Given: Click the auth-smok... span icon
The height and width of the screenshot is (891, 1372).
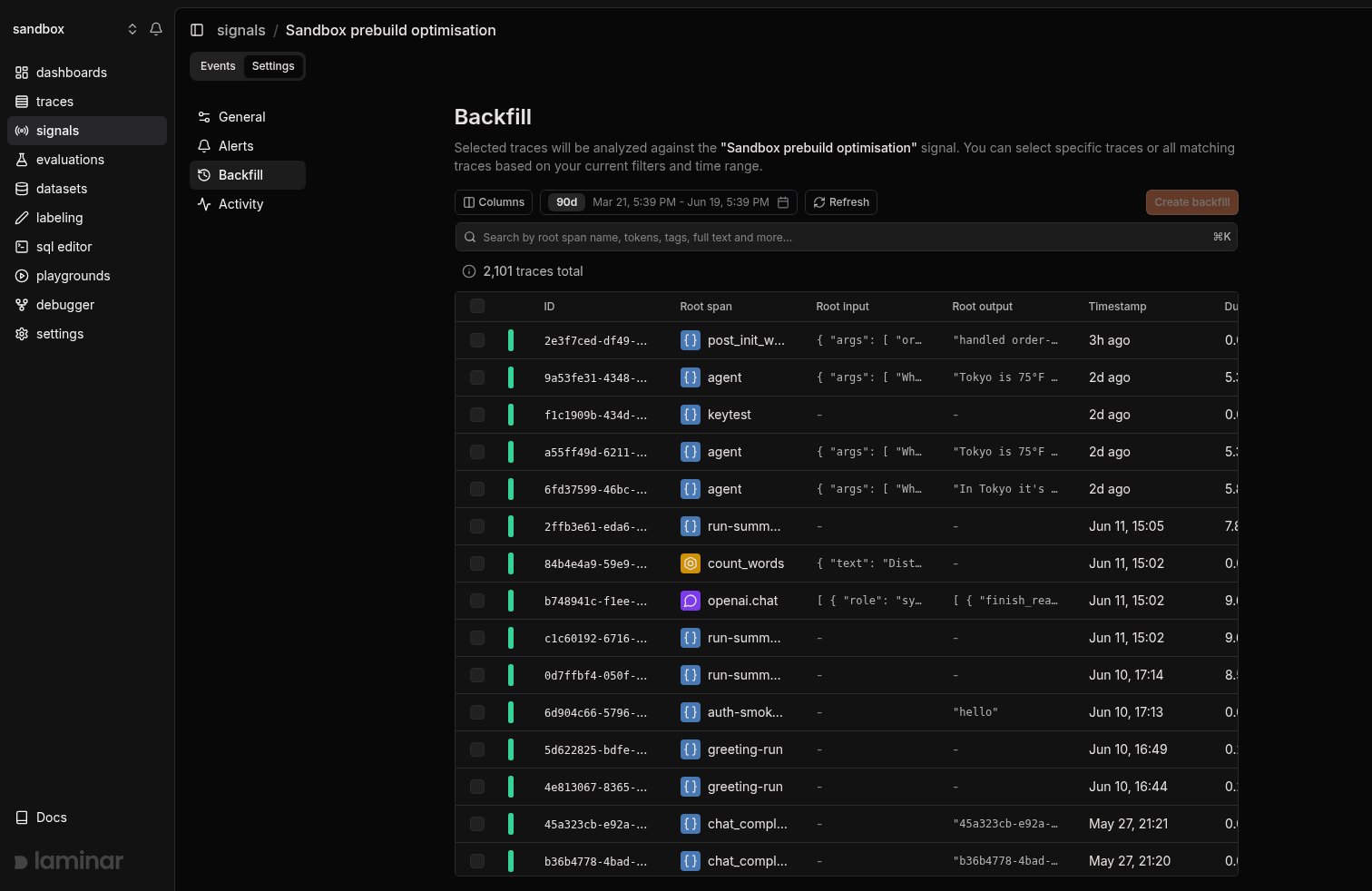Looking at the screenshot, I should (x=691, y=712).
